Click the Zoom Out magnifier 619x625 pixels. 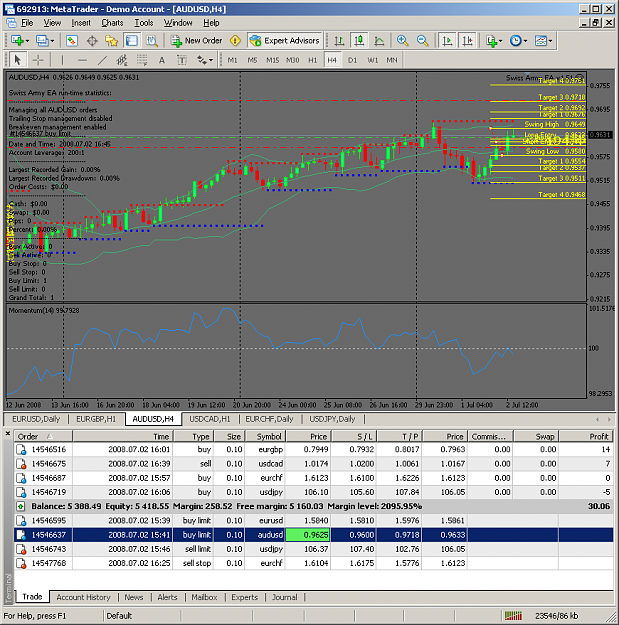422,41
